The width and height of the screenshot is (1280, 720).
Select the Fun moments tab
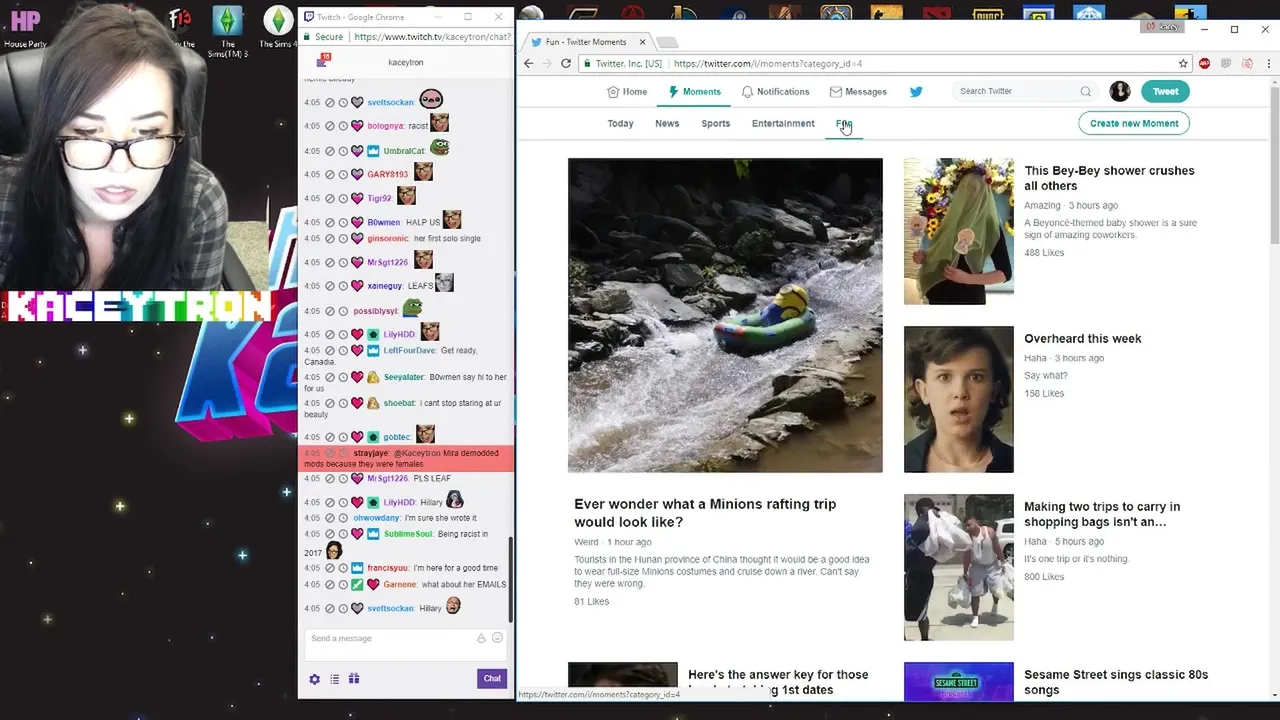click(x=844, y=124)
